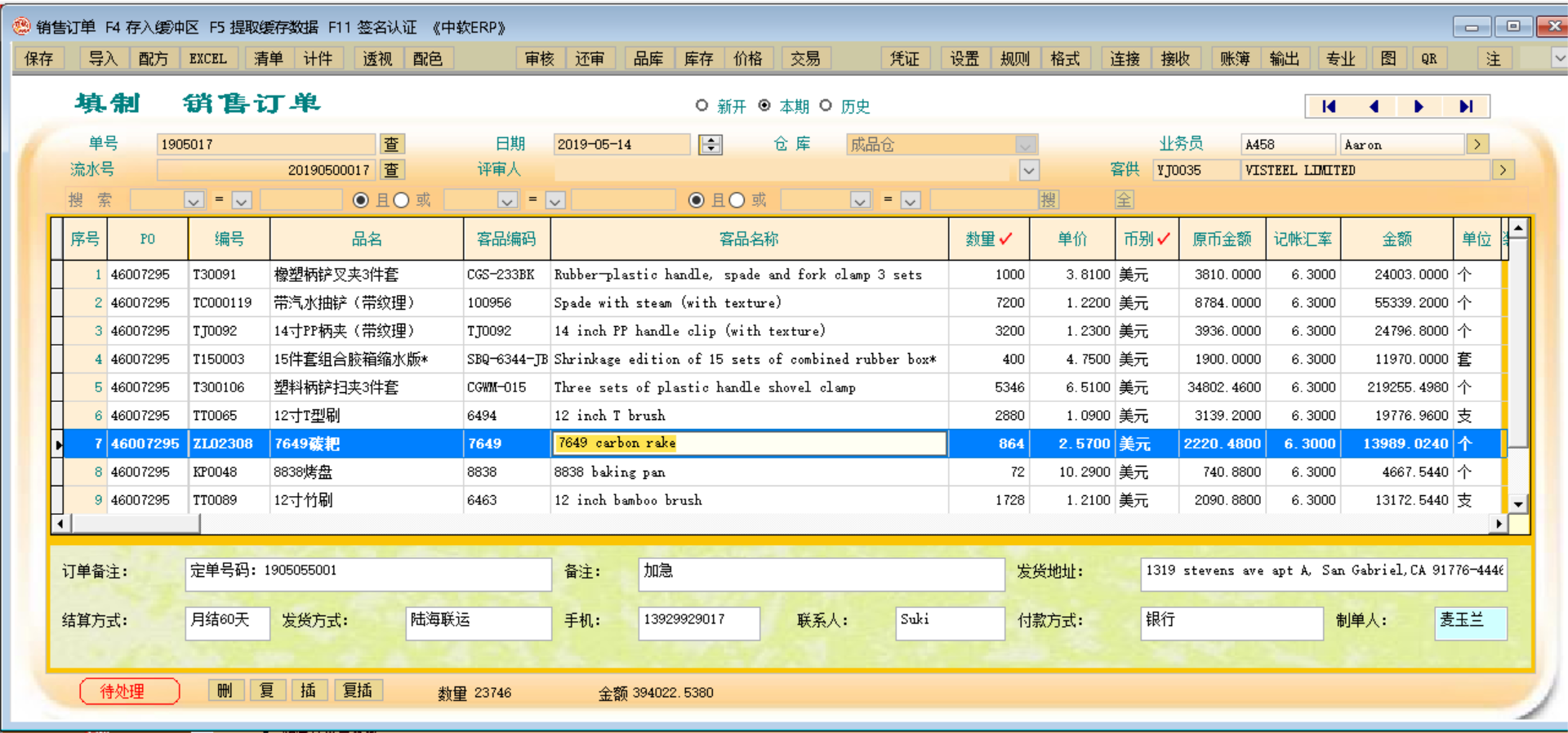Open 库存 in the toolbar

click(698, 59)
